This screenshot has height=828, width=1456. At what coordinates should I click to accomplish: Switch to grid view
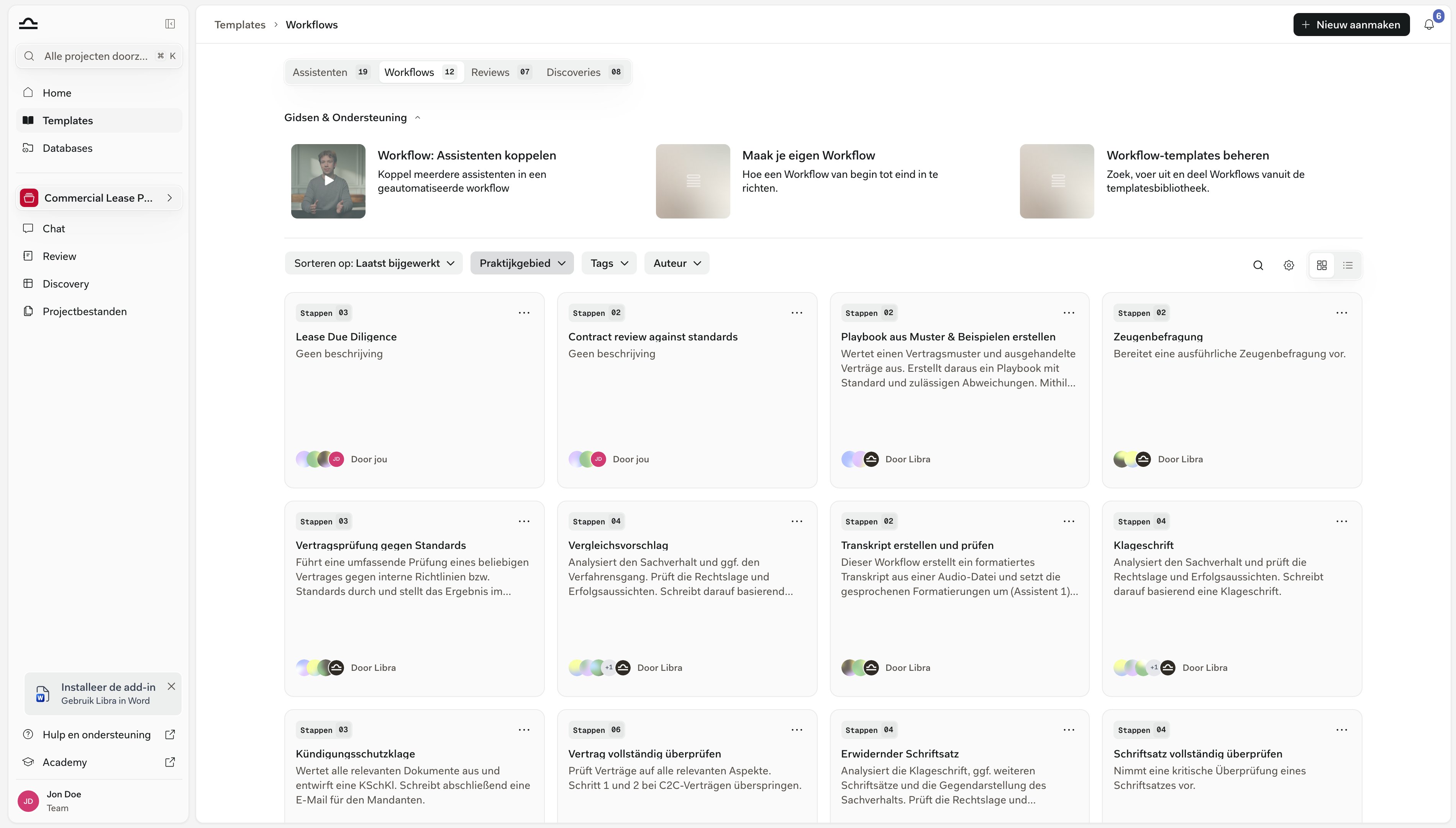click(x=1321, y=265)
